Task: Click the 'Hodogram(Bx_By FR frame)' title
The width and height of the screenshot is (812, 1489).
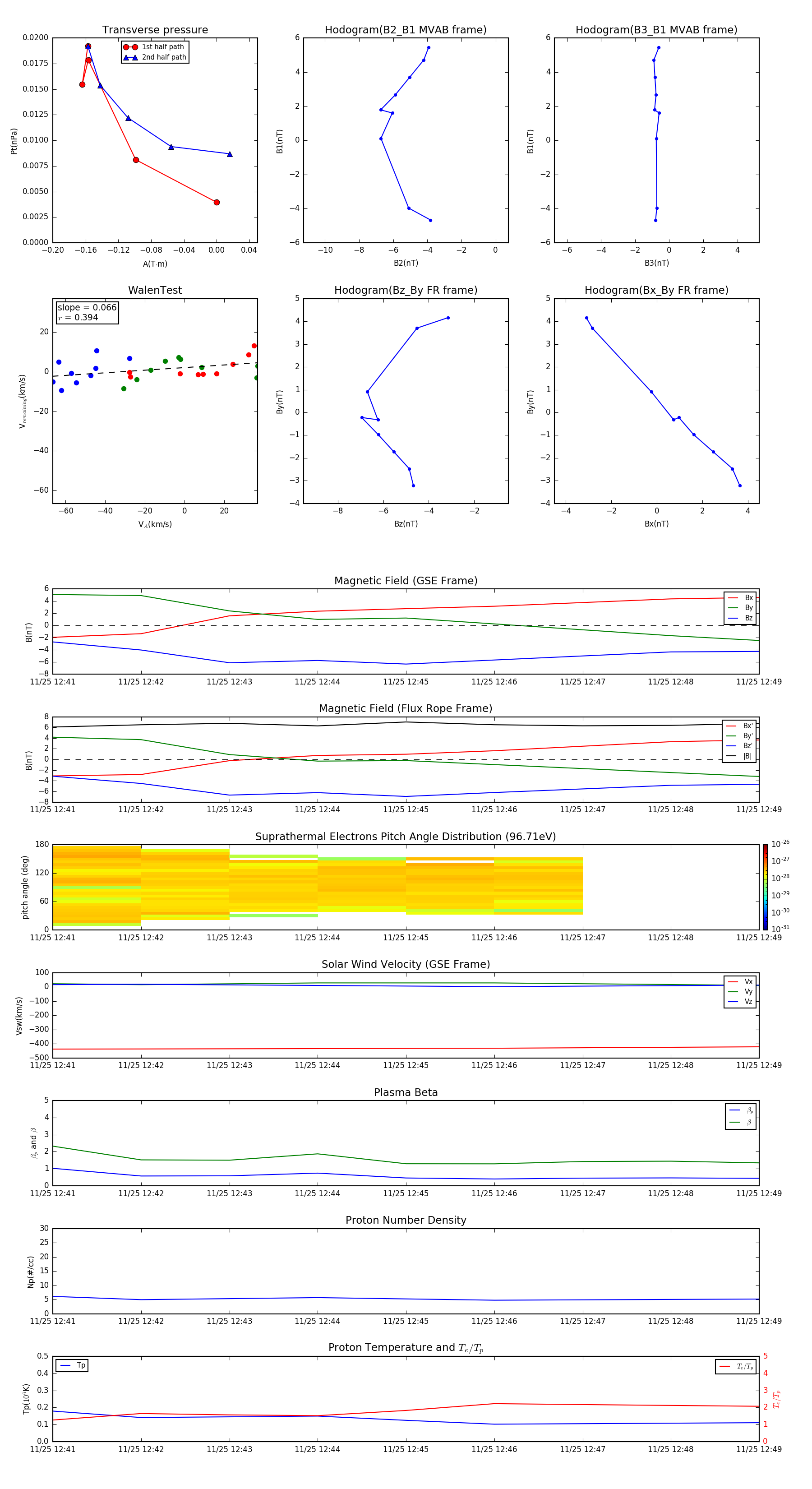Action: tap(656, 290)
